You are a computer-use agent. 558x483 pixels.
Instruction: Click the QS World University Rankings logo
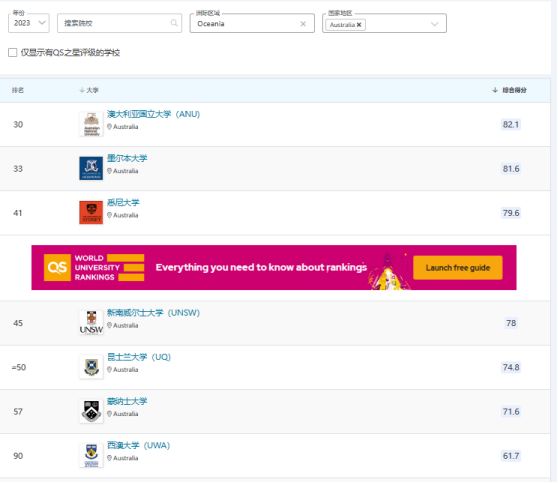pos(94,268)
